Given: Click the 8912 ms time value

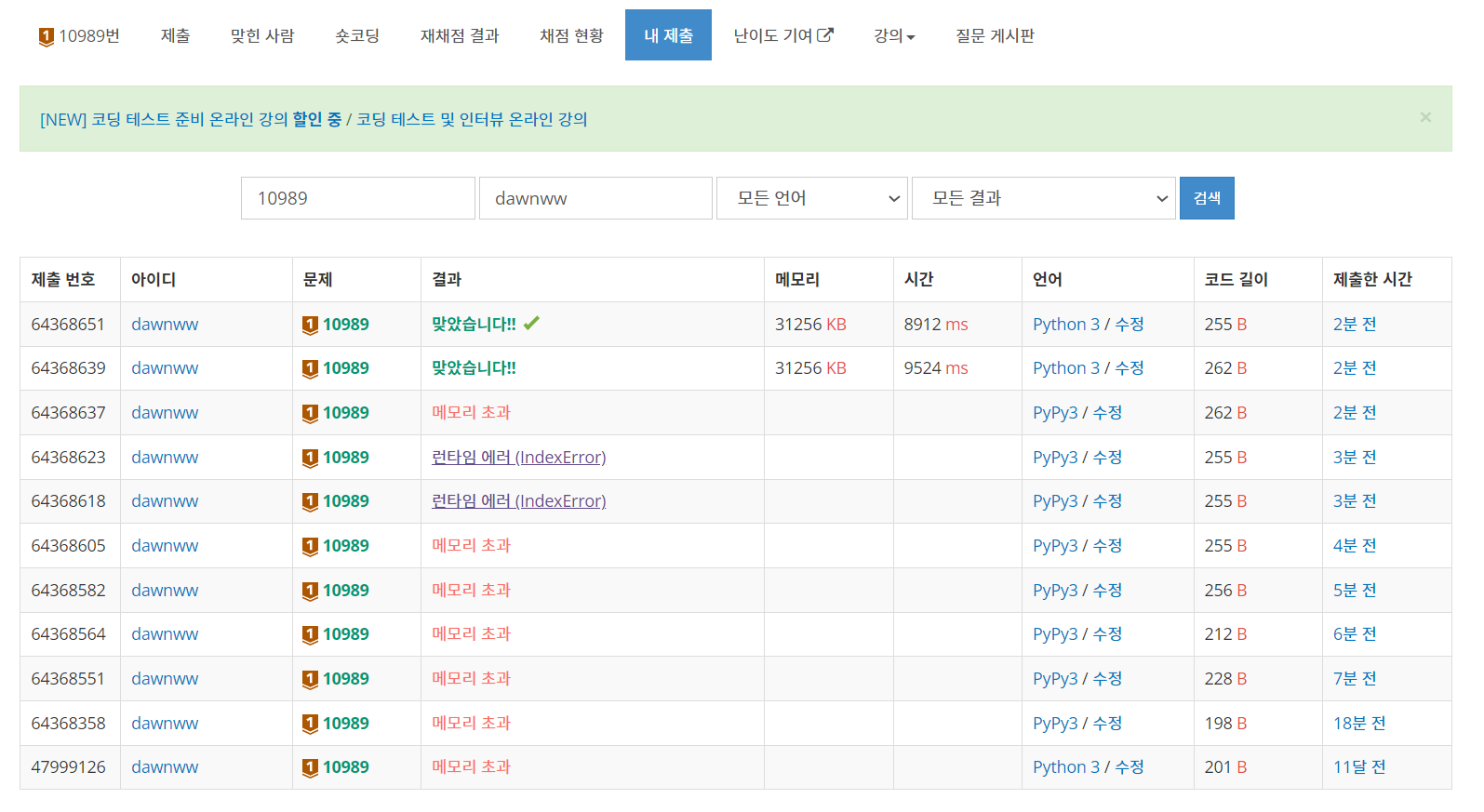Looking at the screenshot, I should click(x=936, y=325).
